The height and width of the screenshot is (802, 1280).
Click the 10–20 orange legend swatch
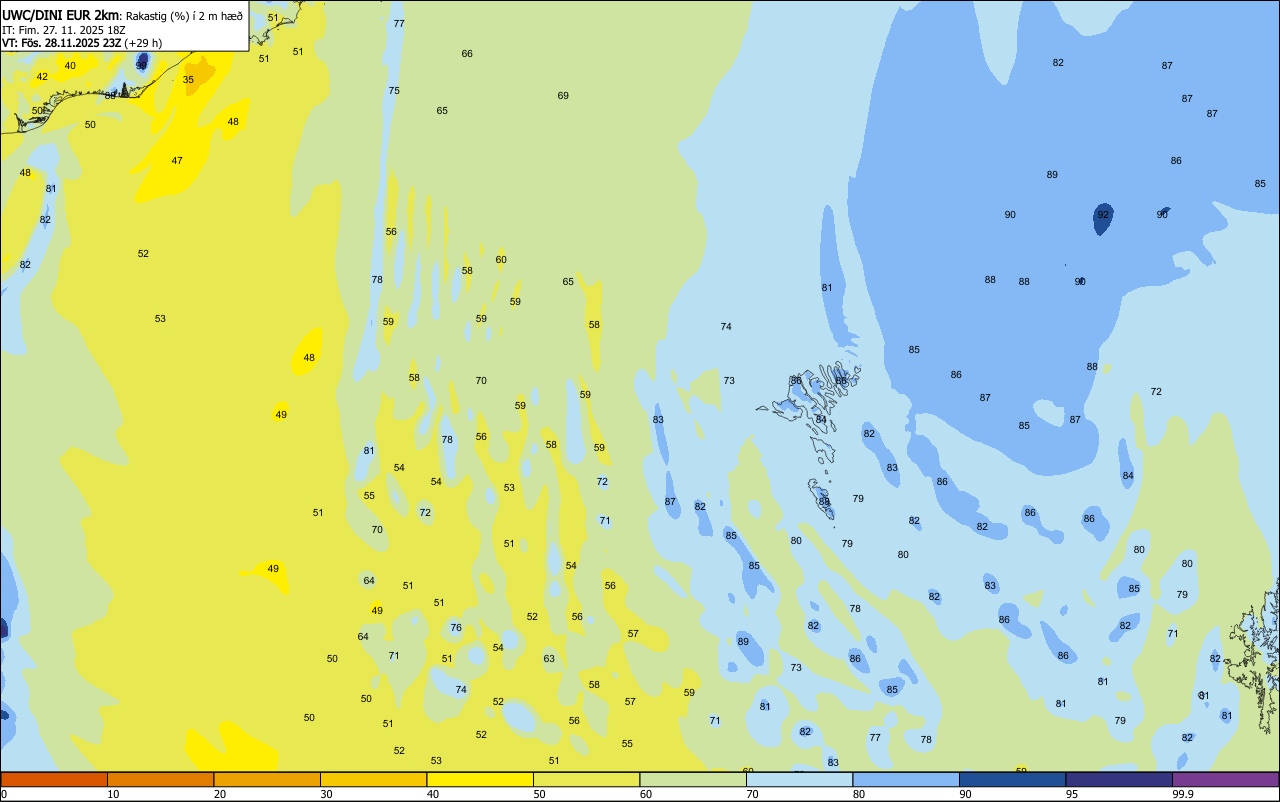click(160, 779)
